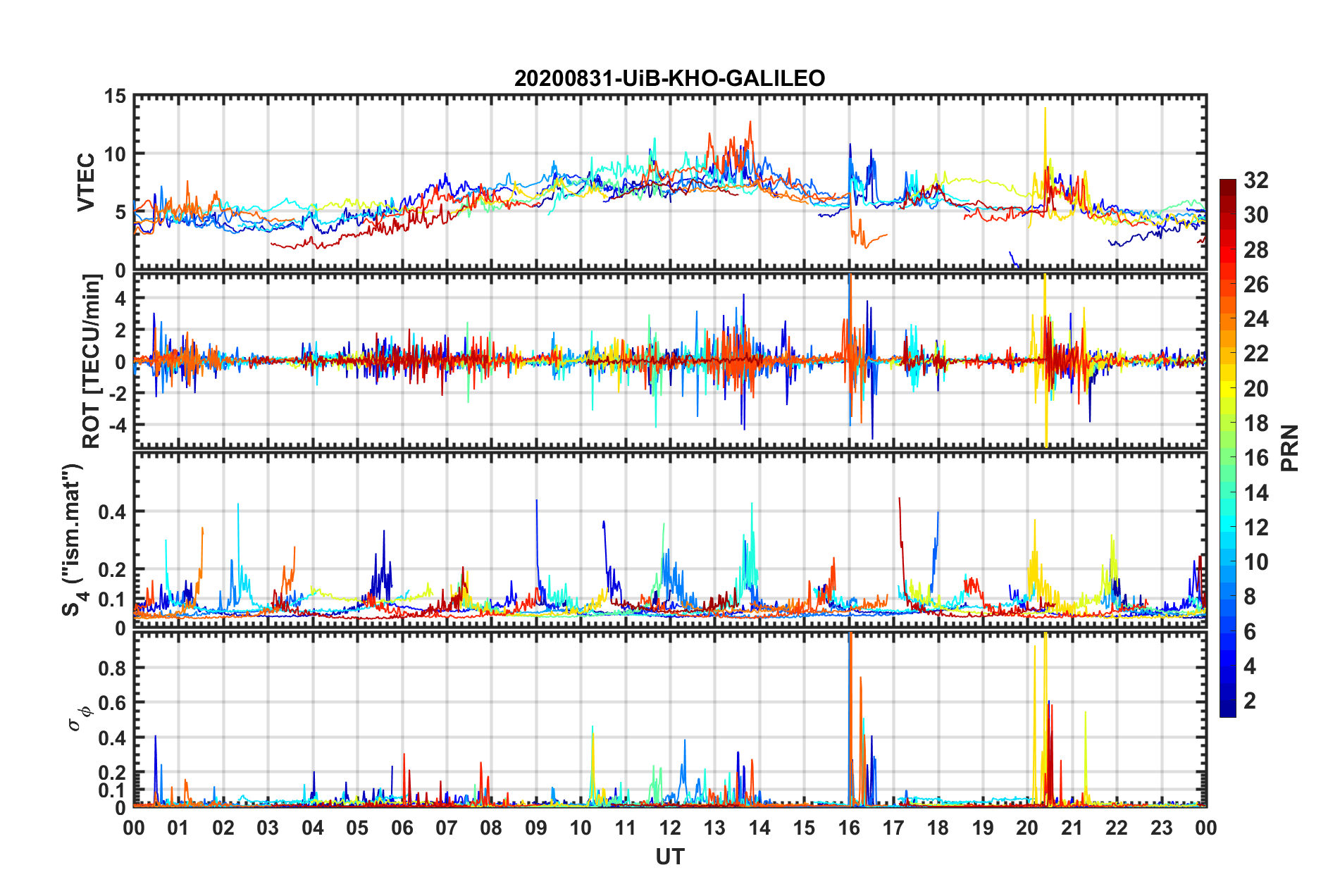Click colorbar tick label 4
Viewport: 1340px width, 896px height.
[x=1250, y=666]
